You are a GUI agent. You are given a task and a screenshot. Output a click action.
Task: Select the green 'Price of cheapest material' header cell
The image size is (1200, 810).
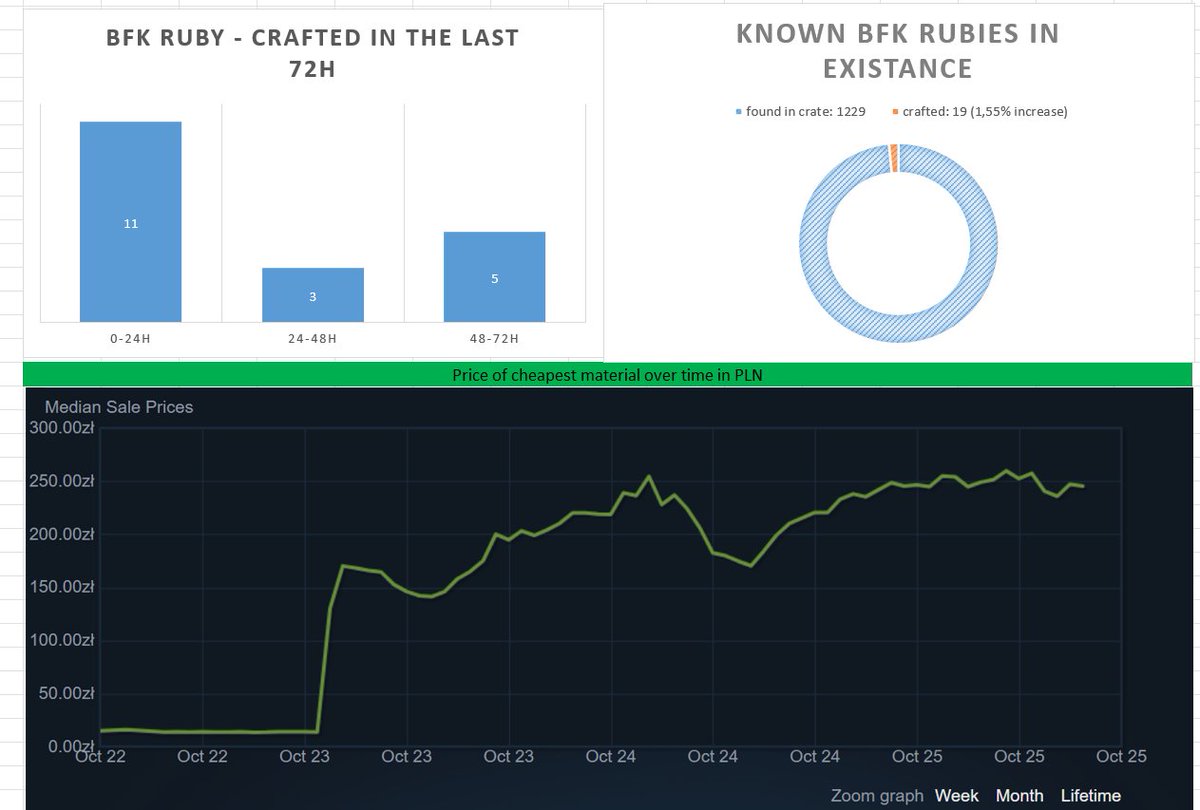tap(608, 374)
